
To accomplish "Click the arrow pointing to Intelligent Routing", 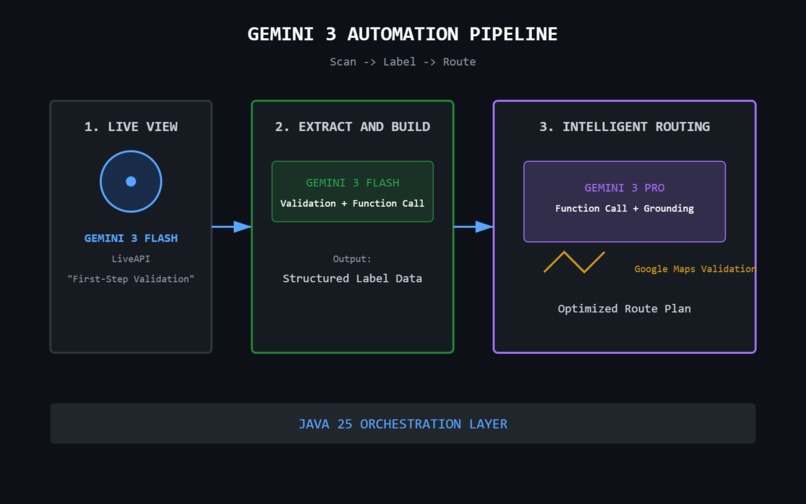I will [473, 227].
